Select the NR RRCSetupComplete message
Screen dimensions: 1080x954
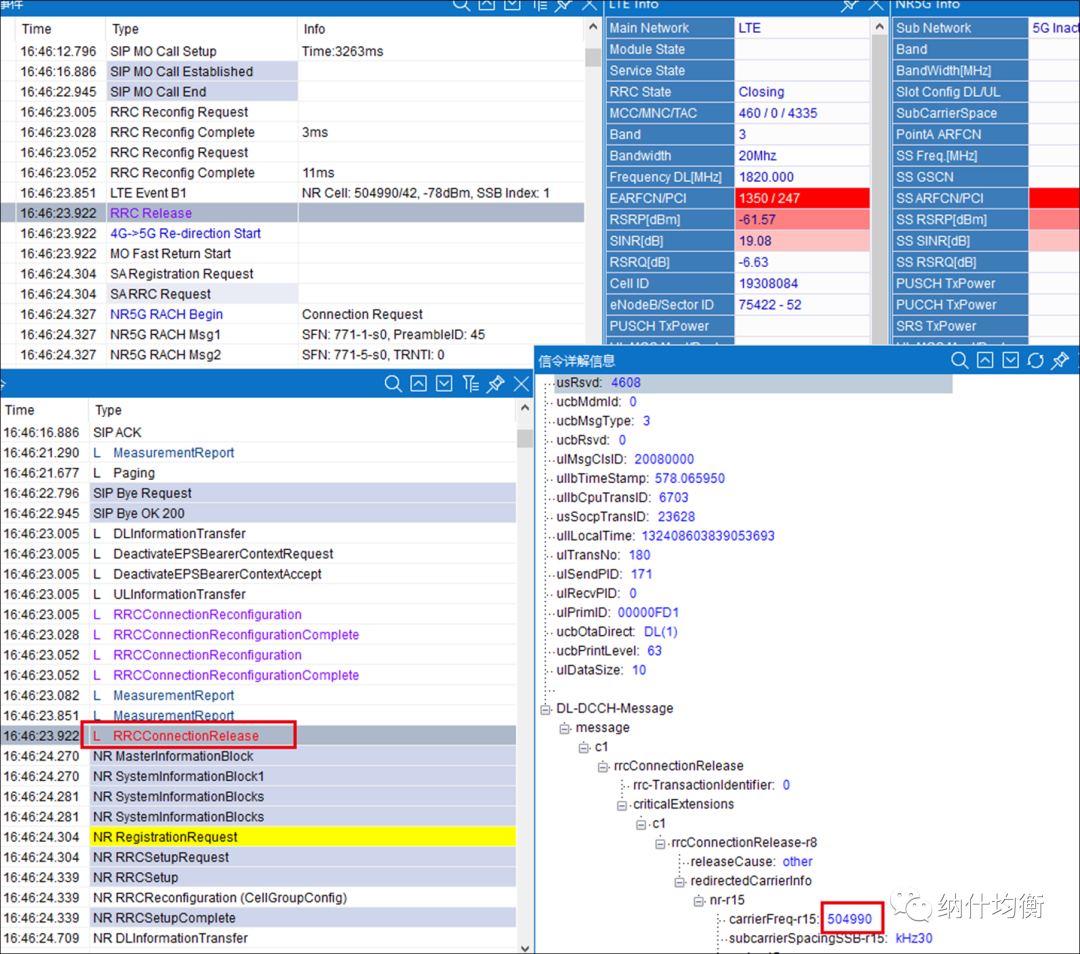pos(258,918)
